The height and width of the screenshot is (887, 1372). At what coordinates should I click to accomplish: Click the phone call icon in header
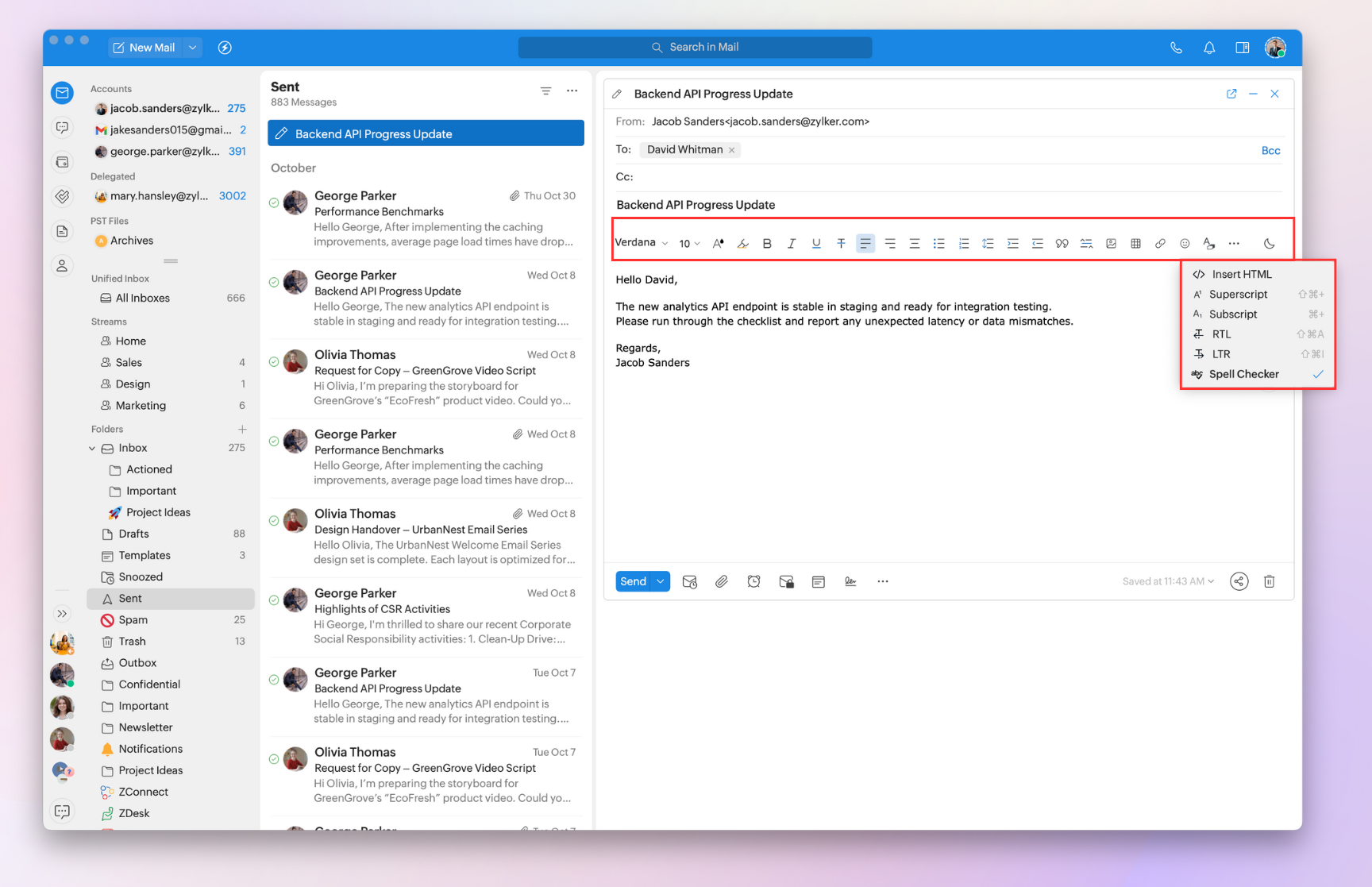click(1177, 48)
